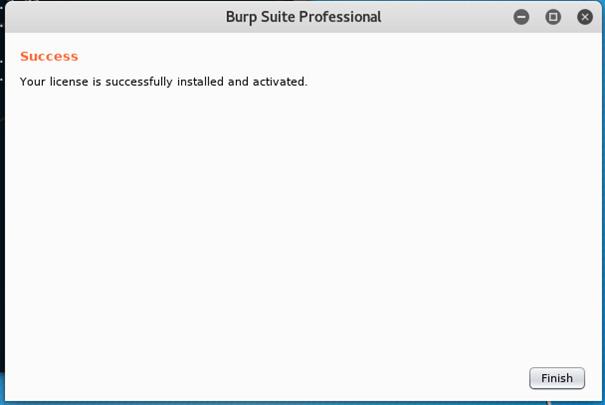The height and width of the screenshot is (405, 605).
Task: Click the square icon in title bar
Action: 553,17
